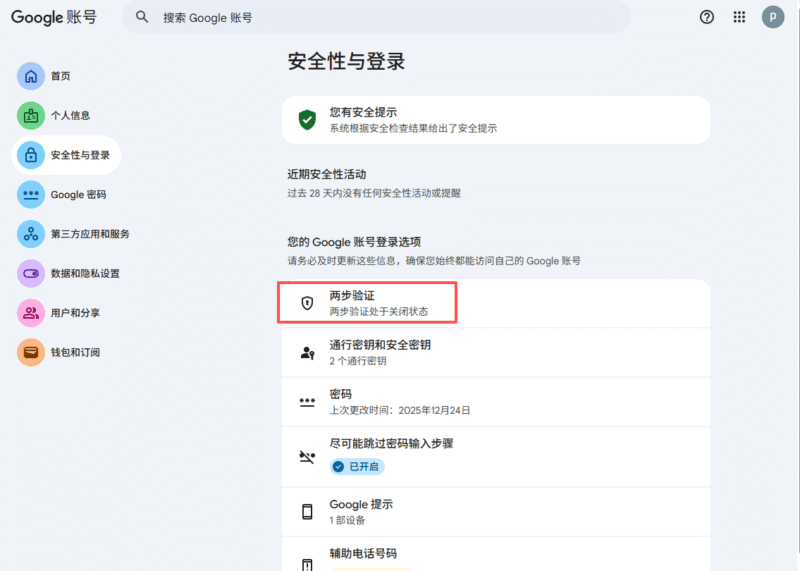
Task: Click the 通行密钥和安全密钥 person-key icon
Action: (x=307, y=353)
